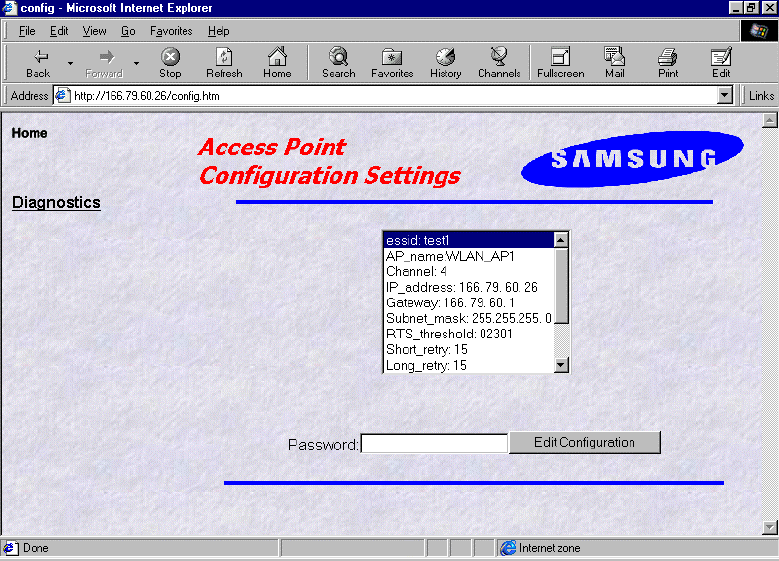Follow the Diagnostics link

(56, 202)
